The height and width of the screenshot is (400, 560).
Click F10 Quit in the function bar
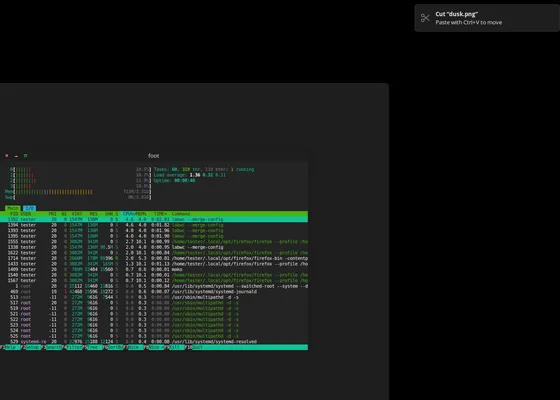click(195, 347)
